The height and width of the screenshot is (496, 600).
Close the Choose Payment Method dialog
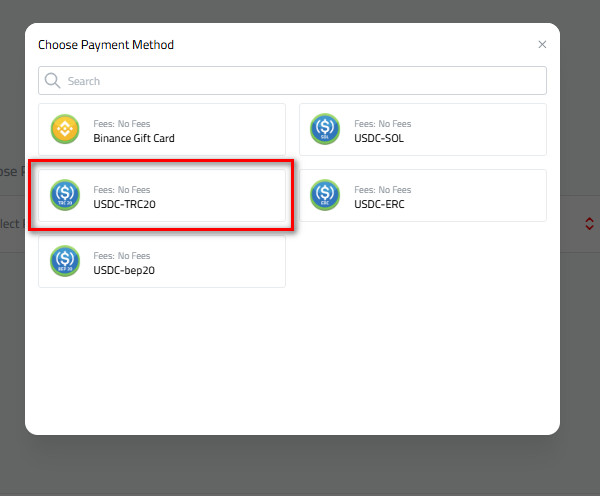pos(542,44)
